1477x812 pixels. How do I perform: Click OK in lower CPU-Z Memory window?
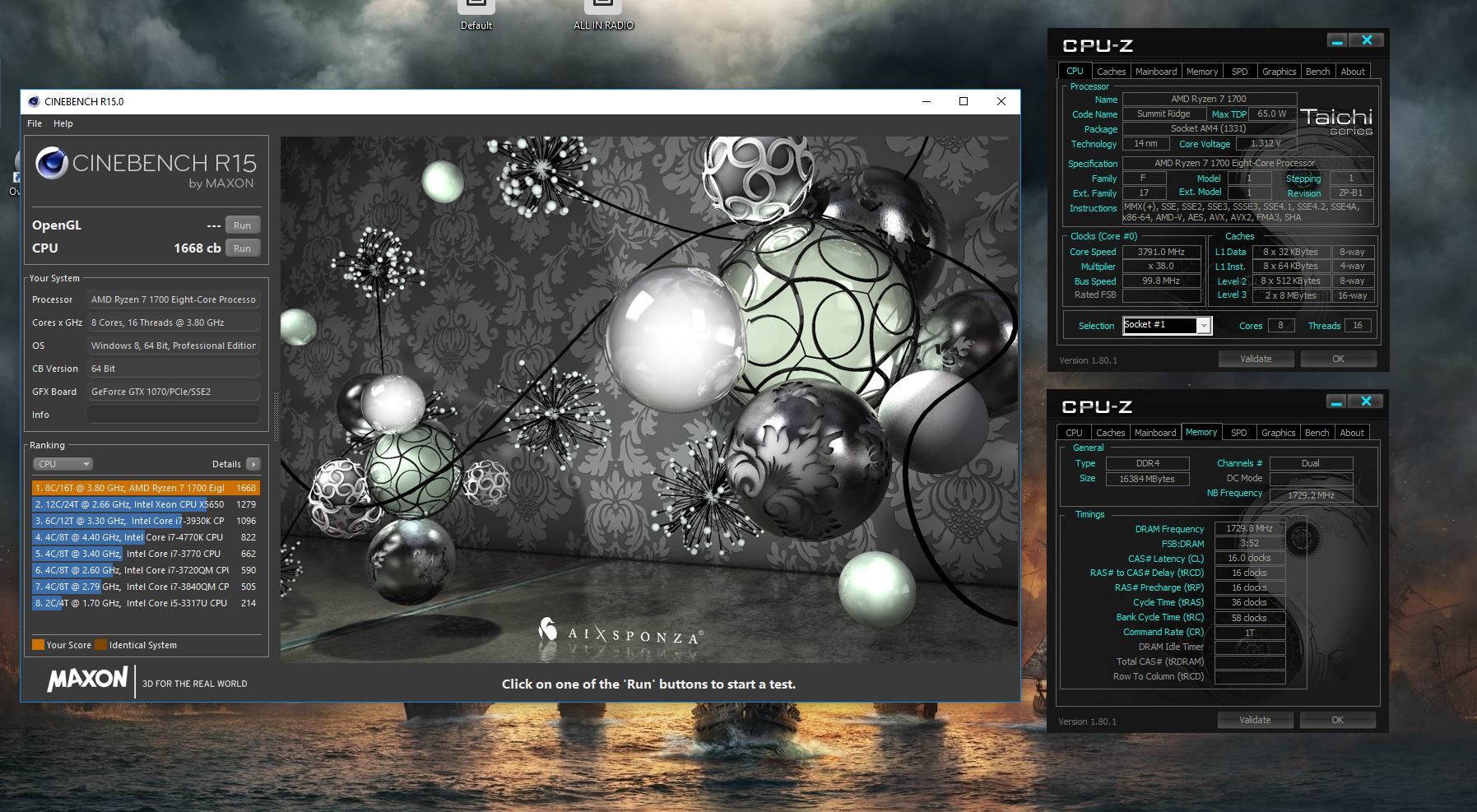(1337, 720)
